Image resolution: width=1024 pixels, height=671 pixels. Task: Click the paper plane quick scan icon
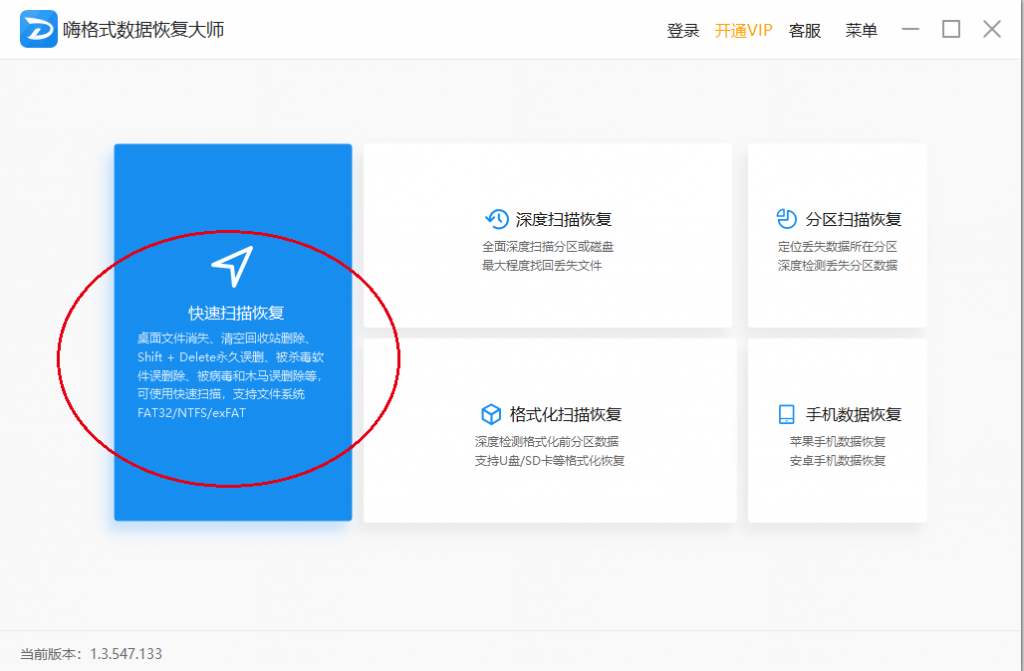click(x=232, y=266)
